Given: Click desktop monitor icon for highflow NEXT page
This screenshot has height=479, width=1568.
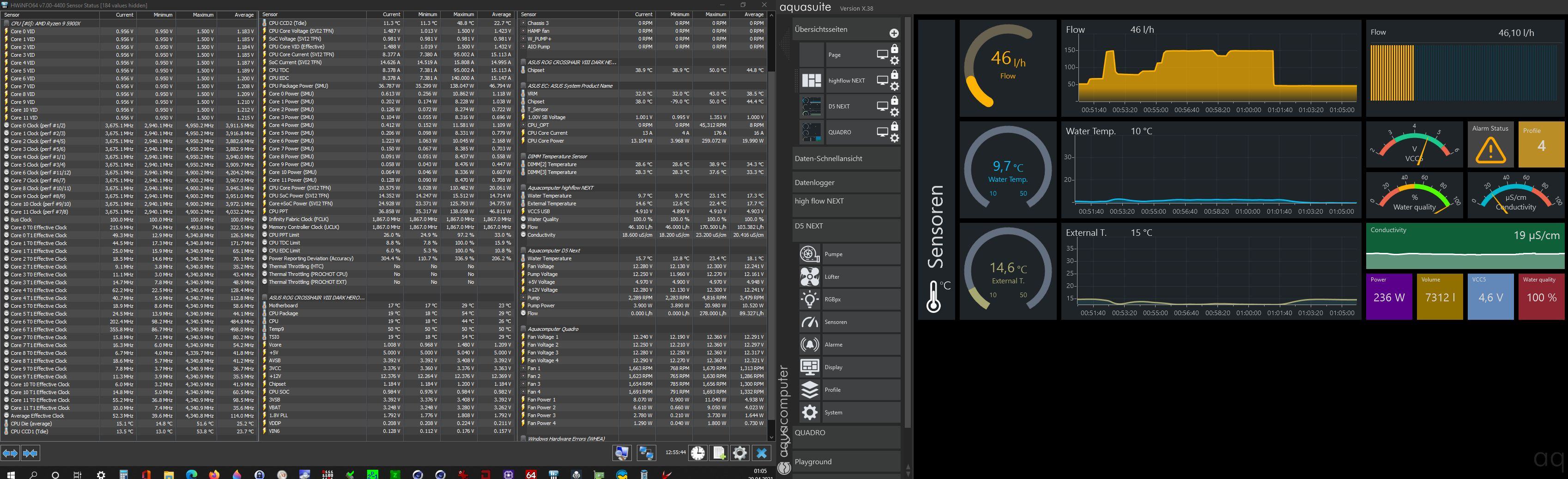Looking at the screenshot, I should click(x=882, y=80).
